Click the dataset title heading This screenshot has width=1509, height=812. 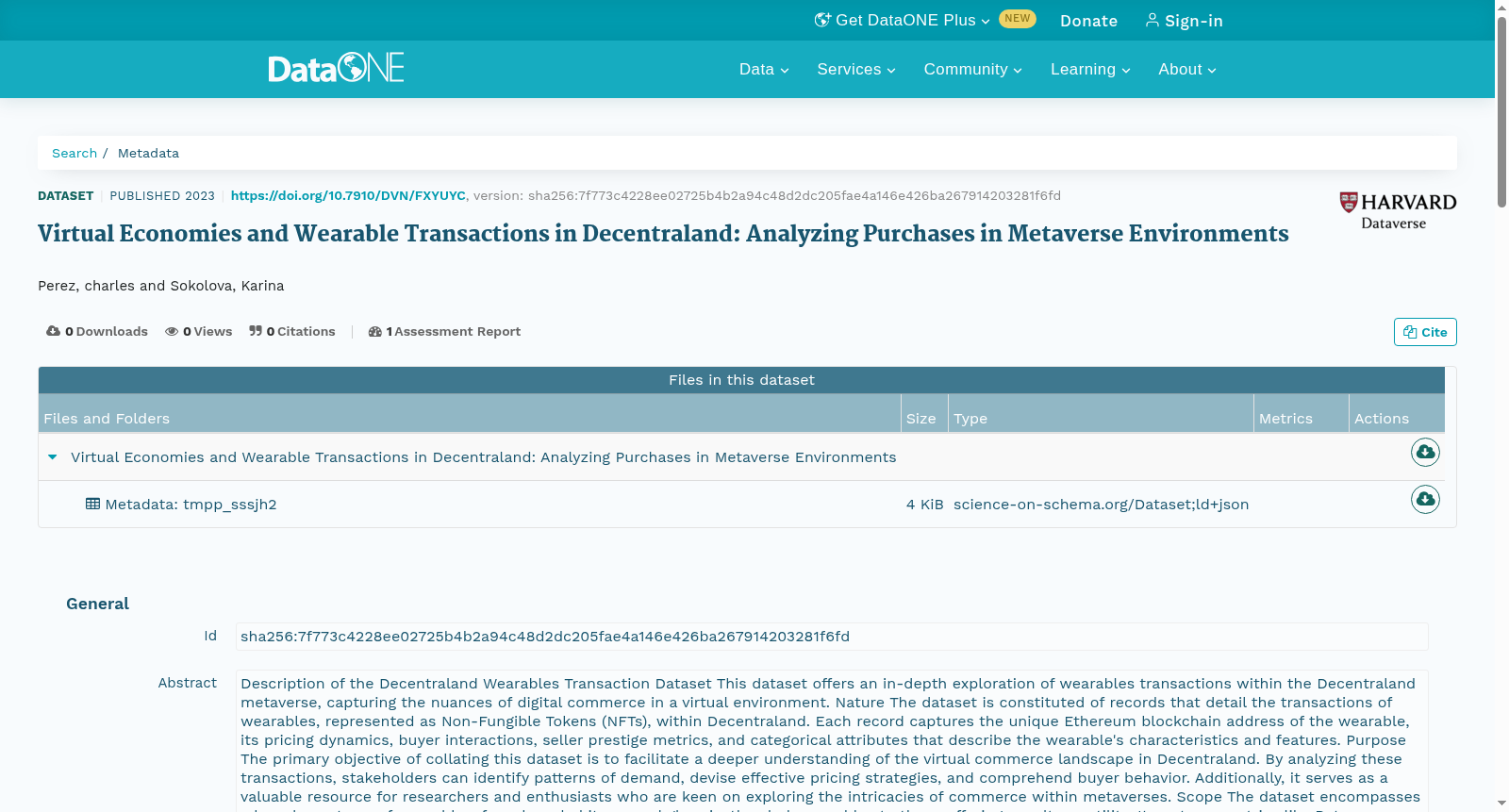663,233
